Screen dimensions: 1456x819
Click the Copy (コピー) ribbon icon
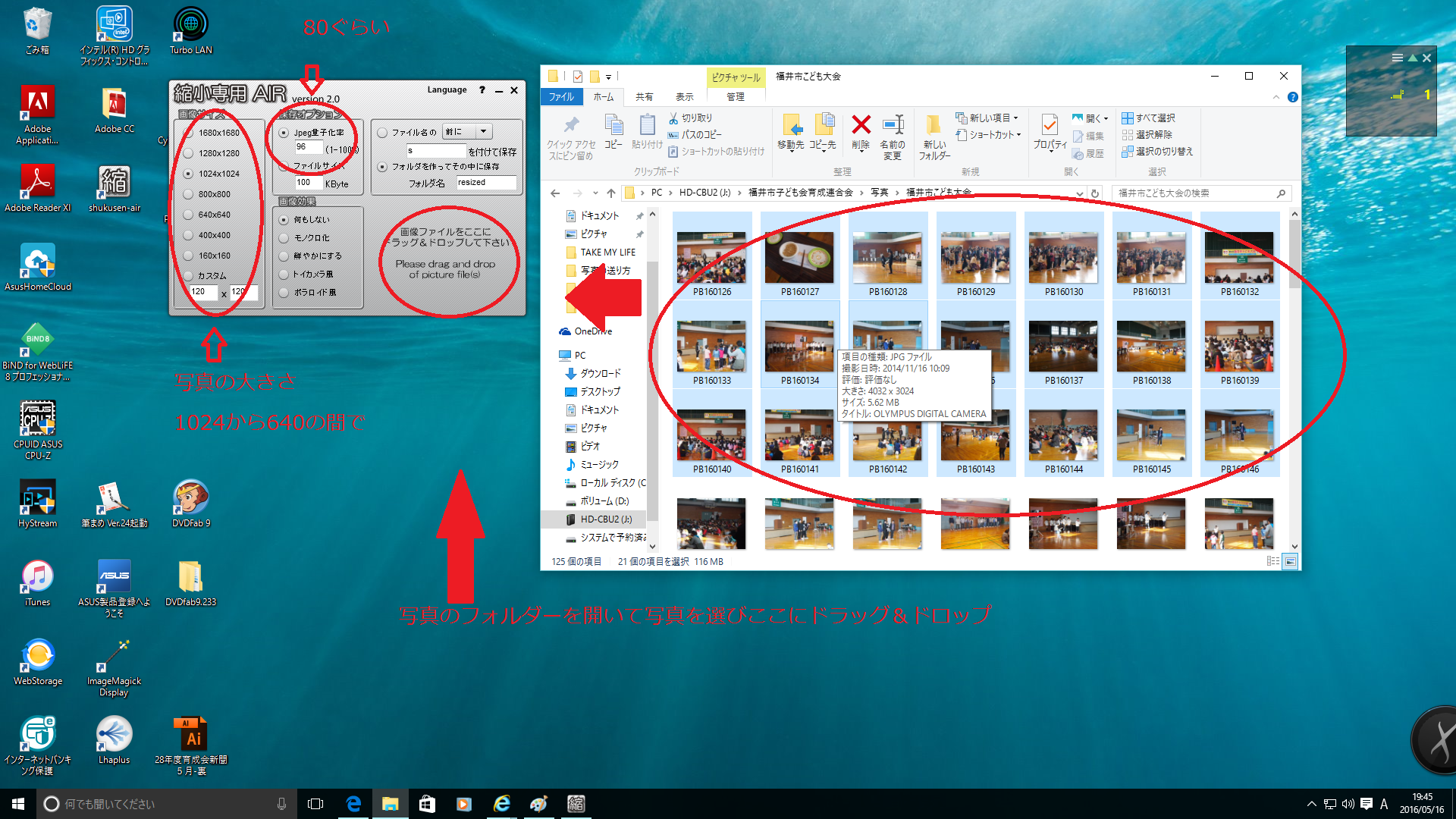click(x=613, y=124)
